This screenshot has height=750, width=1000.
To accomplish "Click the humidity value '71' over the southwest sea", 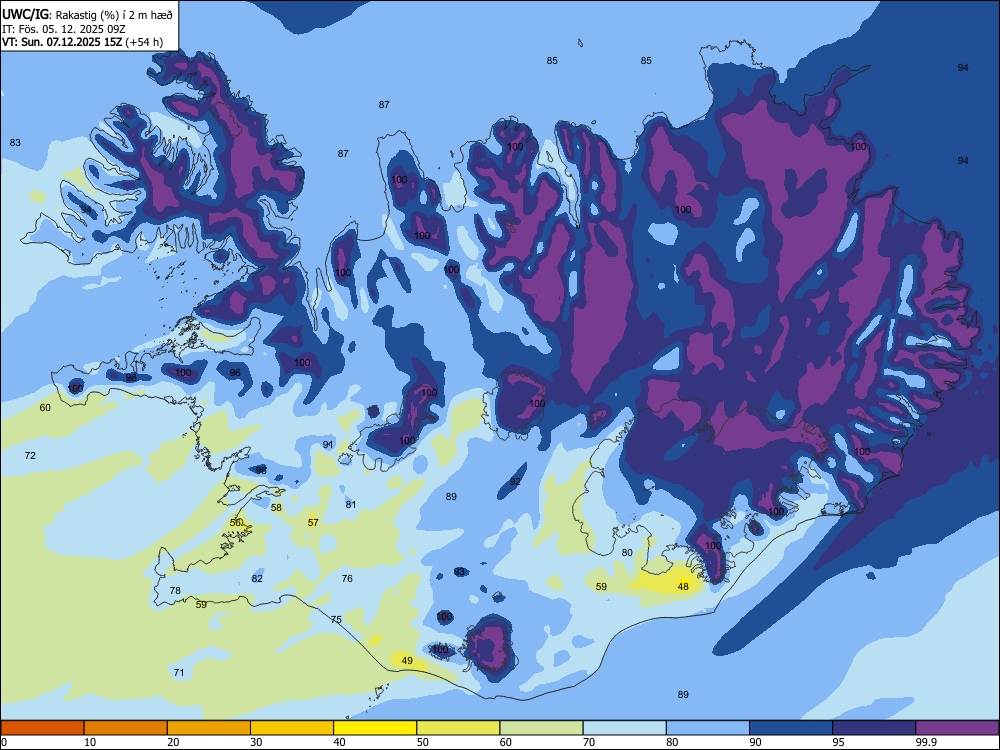I will [x=179, y=672].
